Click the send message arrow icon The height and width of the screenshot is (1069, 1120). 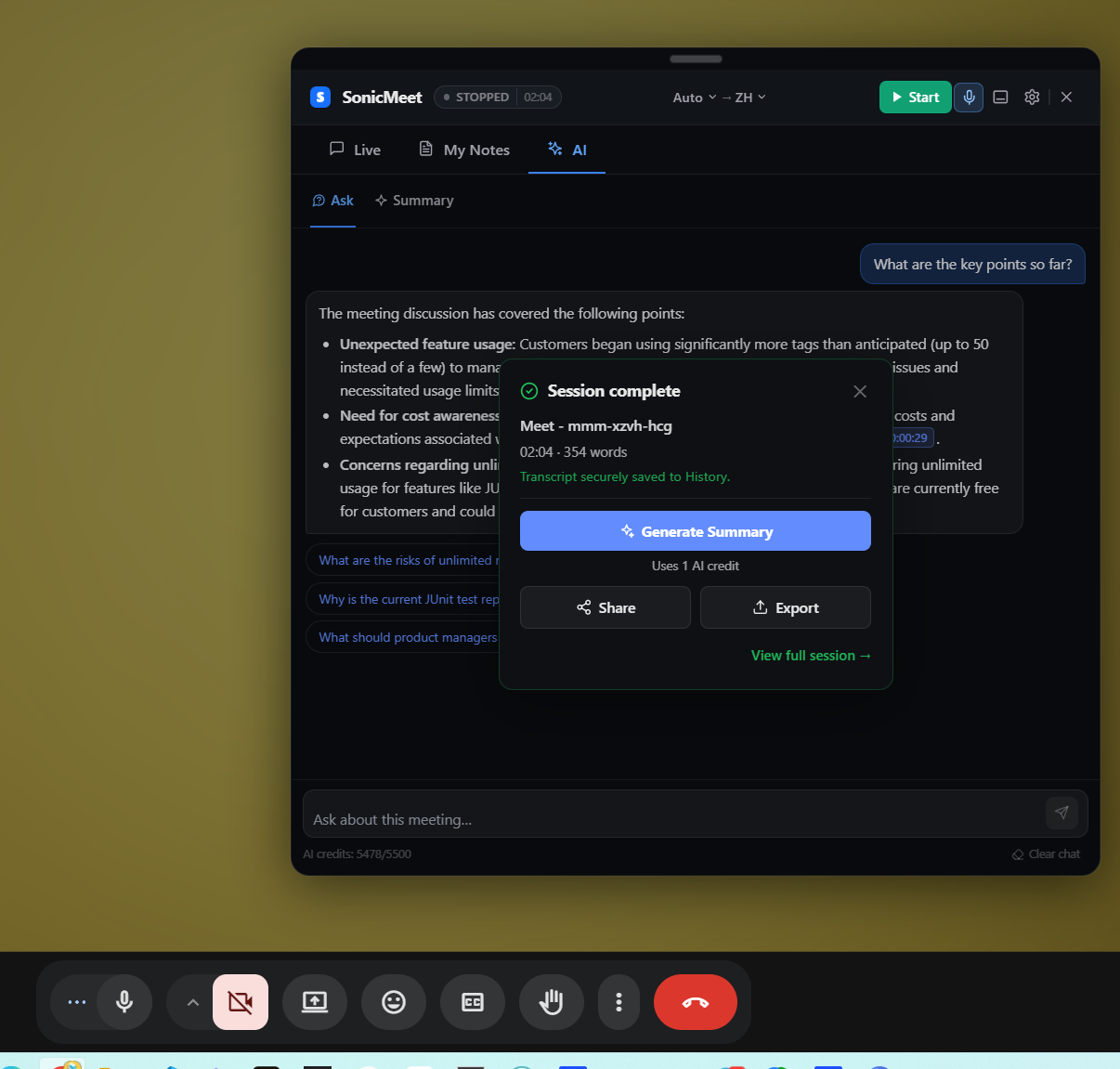[x=1061, y=813]
